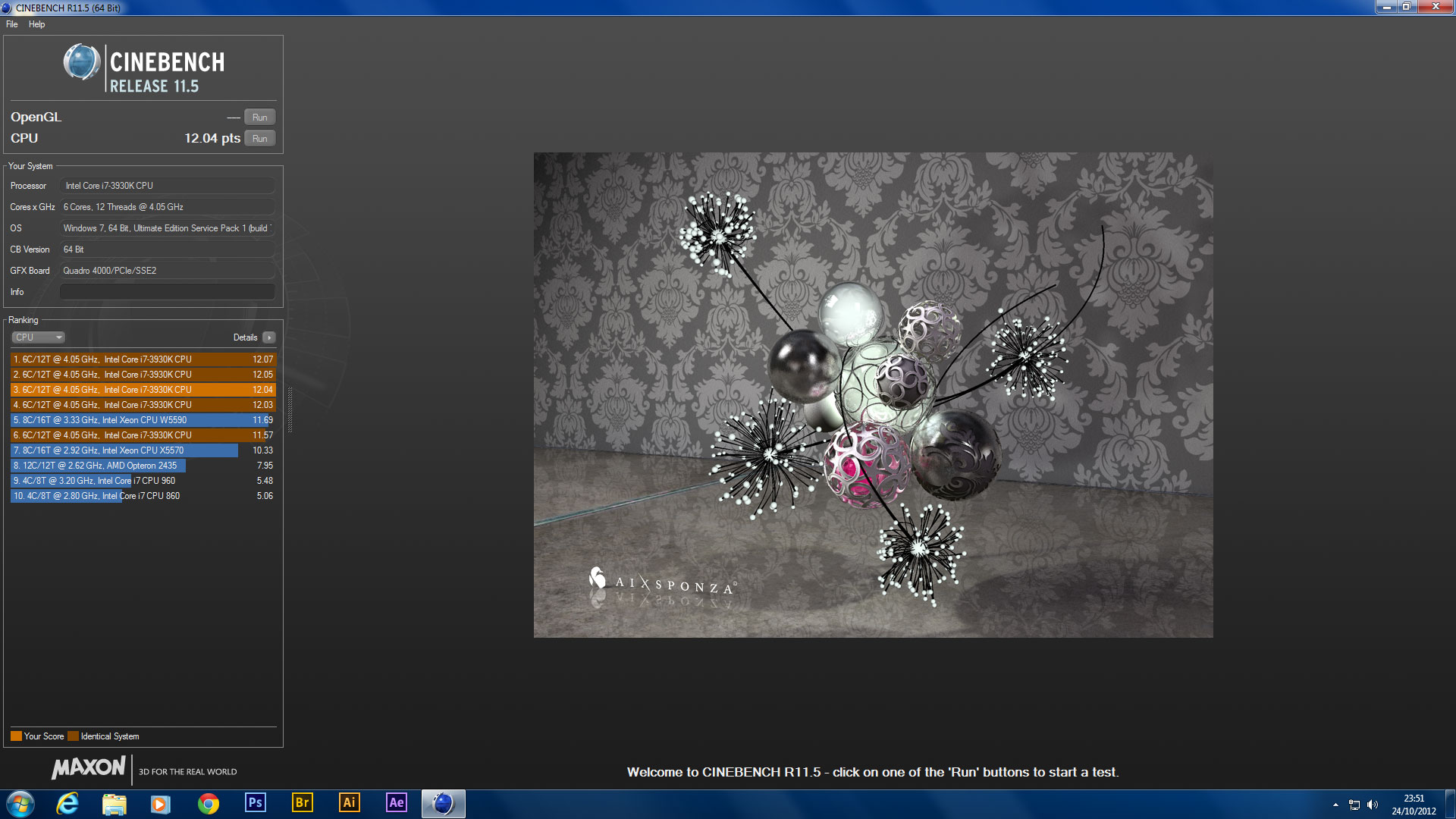The height and width of the screenshot is (819, 1456).
Task: Launch Adobe Bridge taskbar icon
Action: pyautogui.click(x=302, y=803)
